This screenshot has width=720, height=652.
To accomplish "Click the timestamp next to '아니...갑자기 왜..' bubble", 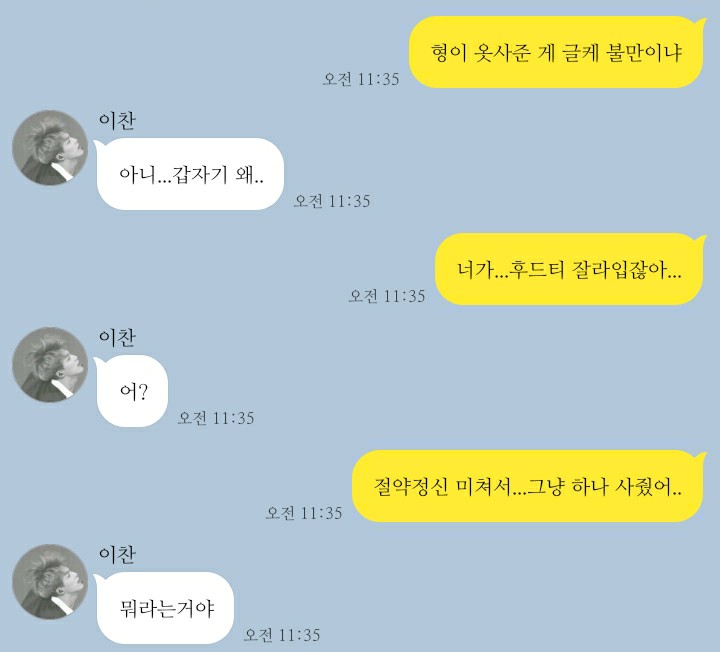I will (332, 201).
